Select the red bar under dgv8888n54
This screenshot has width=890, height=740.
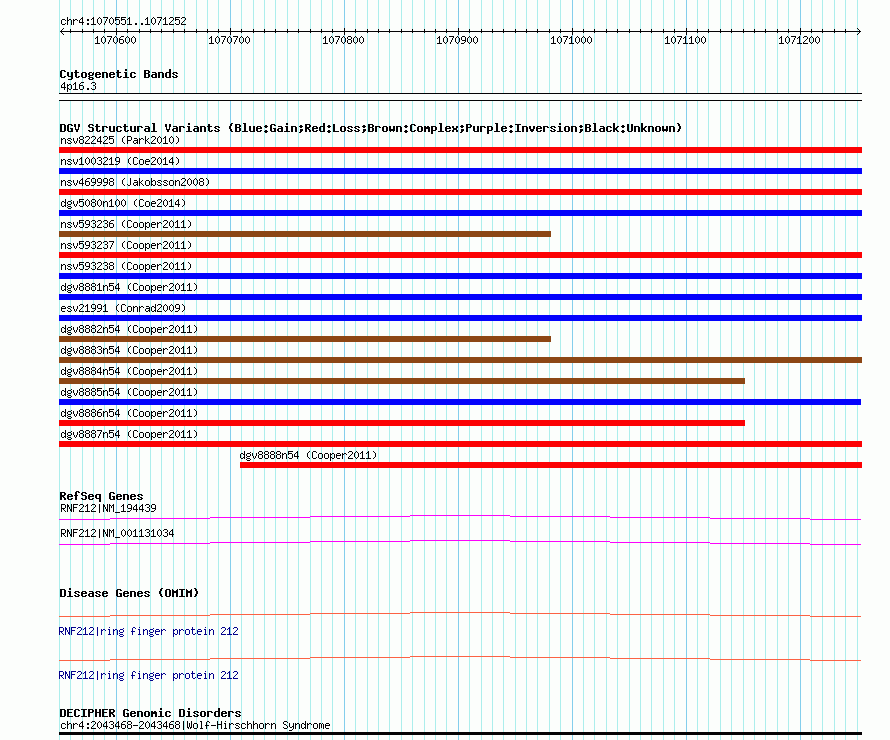[551, 465]
